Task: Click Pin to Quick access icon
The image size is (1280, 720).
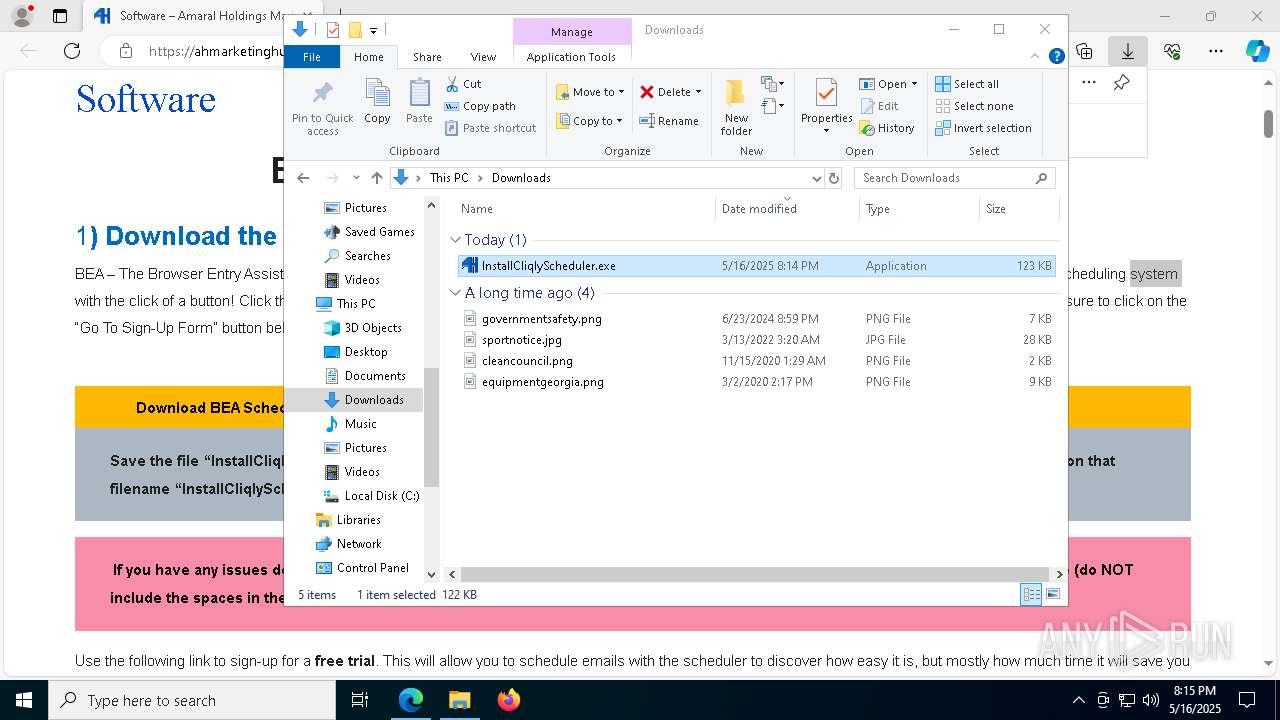Action: [322, 108]
